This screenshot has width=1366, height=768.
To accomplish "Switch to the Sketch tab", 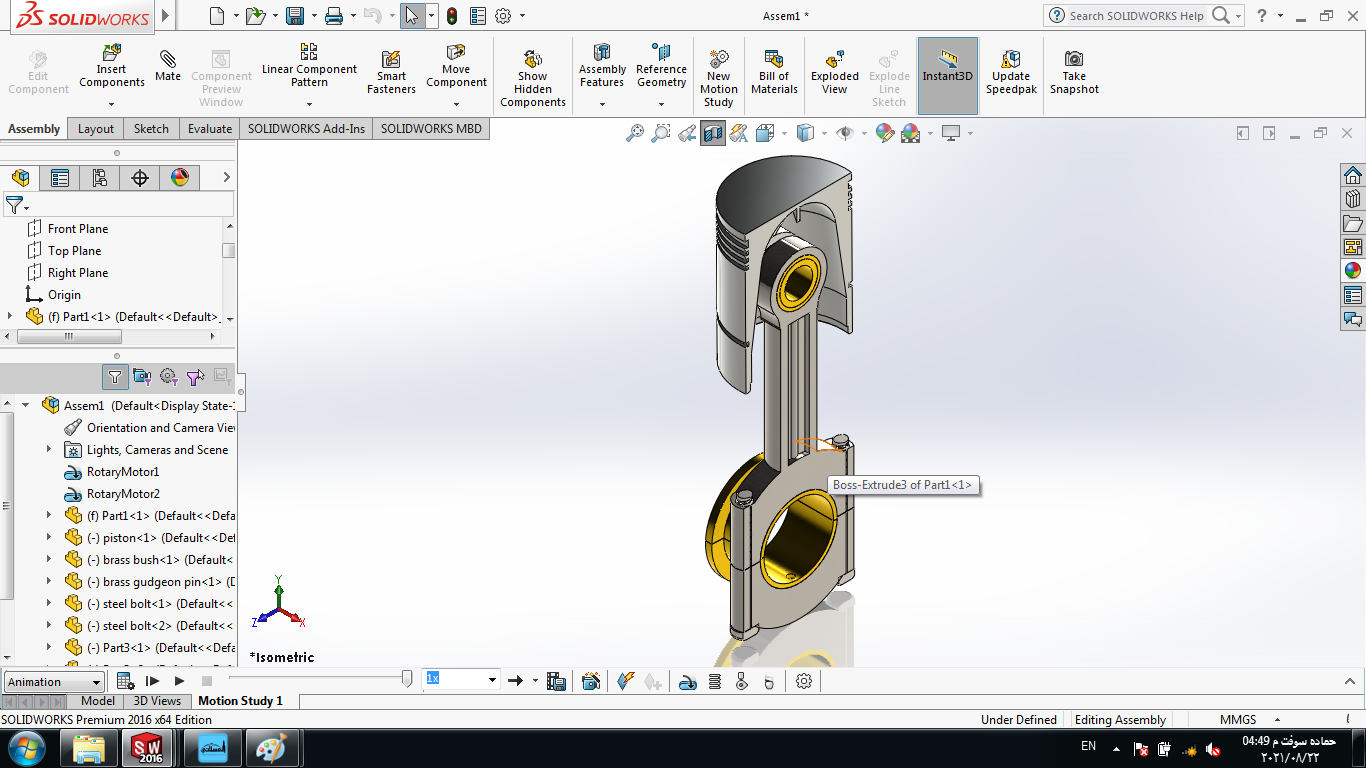I will pos(151,129).
